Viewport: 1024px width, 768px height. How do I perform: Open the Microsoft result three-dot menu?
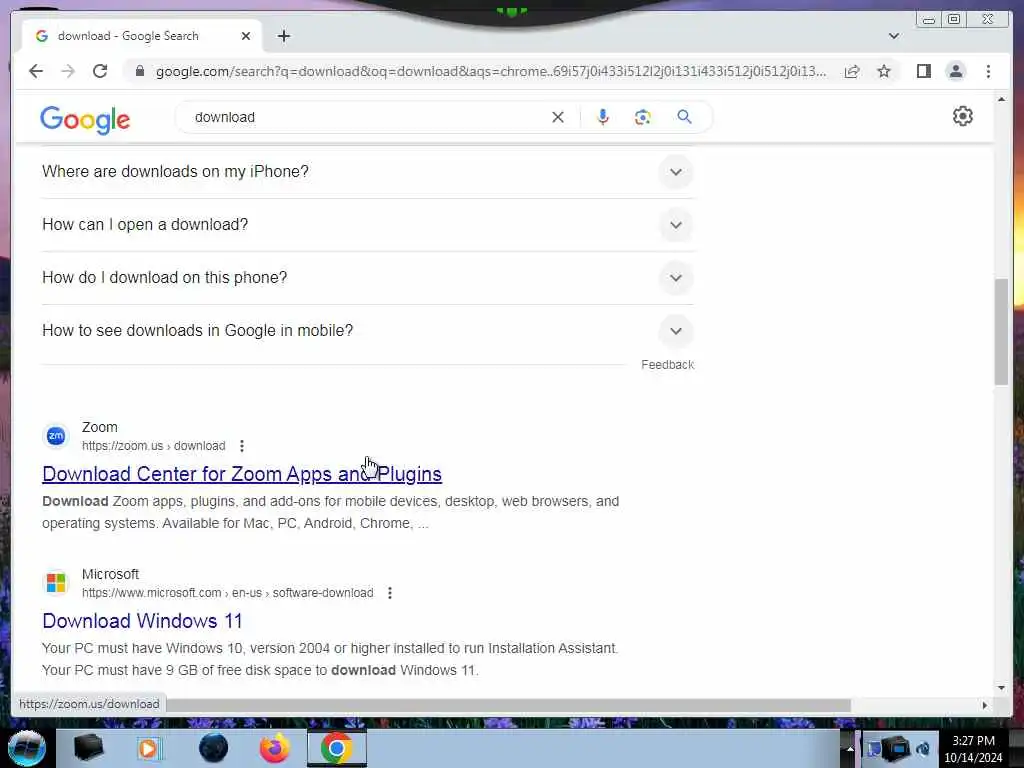click(x=390, y=593)
